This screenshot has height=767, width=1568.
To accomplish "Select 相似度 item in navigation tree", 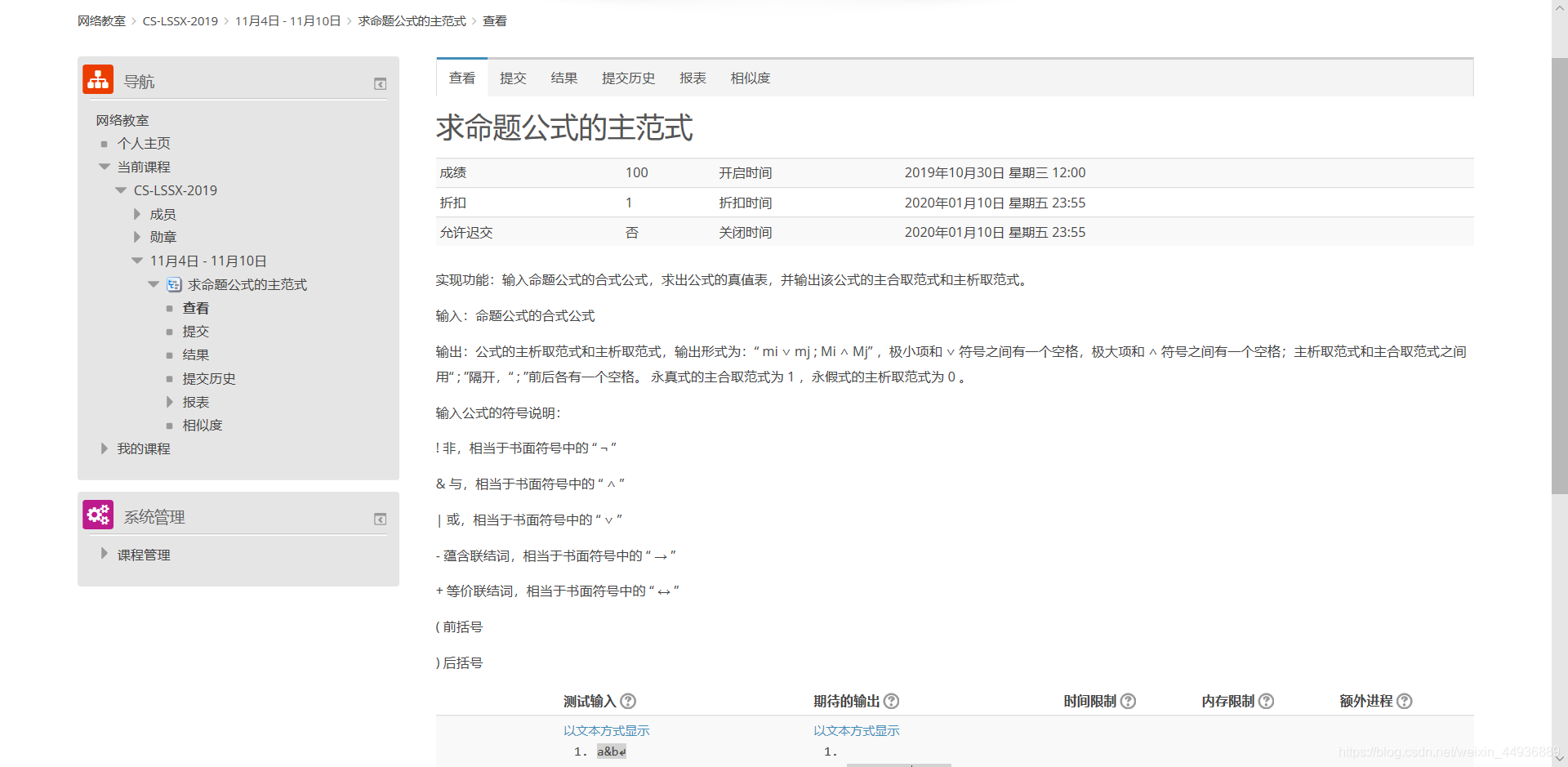I will click(x=202, y=426).
